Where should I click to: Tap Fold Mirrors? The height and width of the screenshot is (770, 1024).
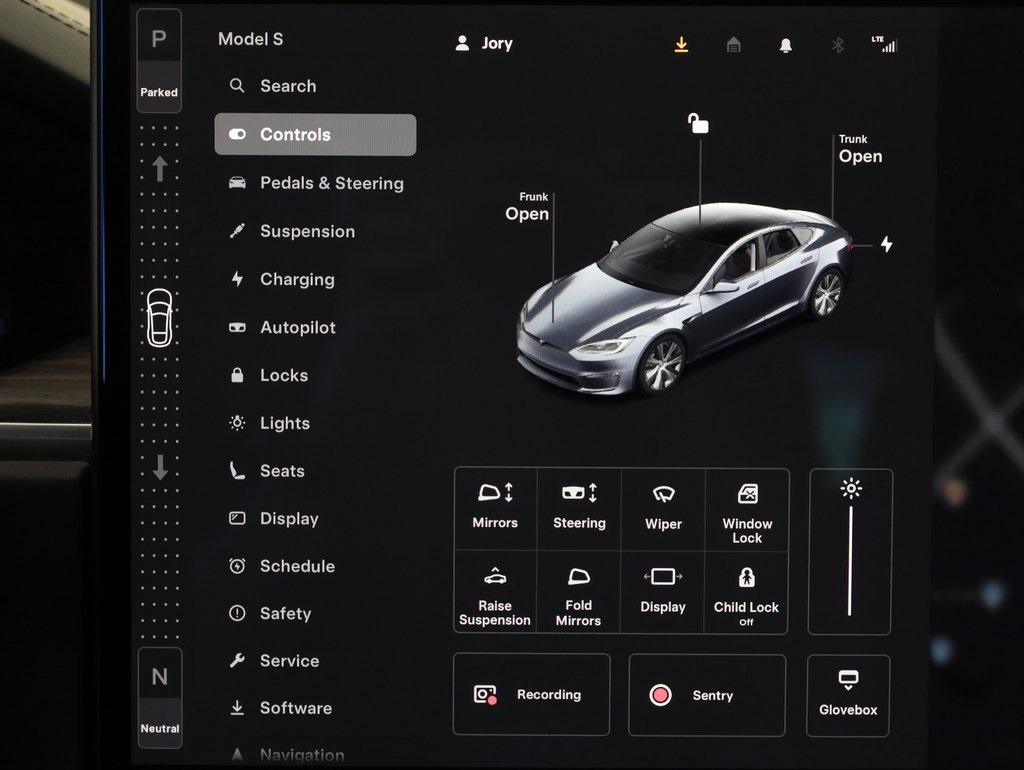pyautogui.click(x=579, y=592)
